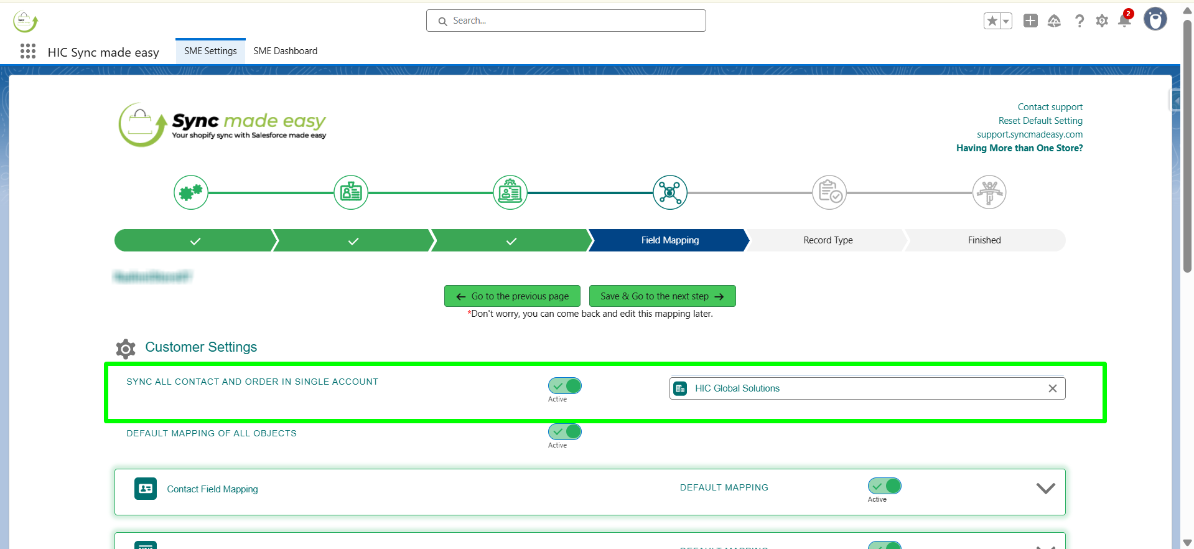Click Save & Go to the next step

tap(662, 296)
